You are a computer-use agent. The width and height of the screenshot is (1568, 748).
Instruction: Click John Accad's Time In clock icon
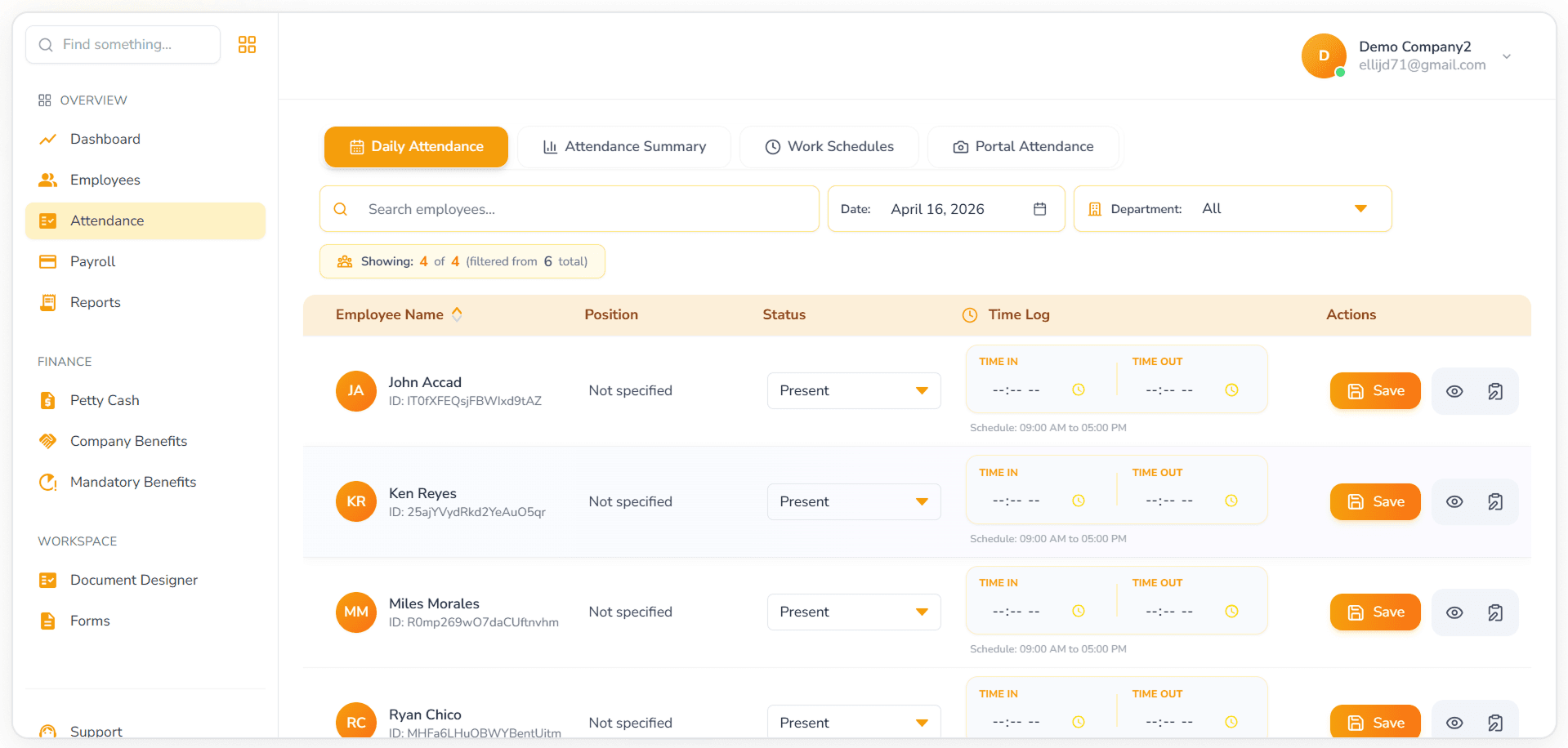point(1078,390)
